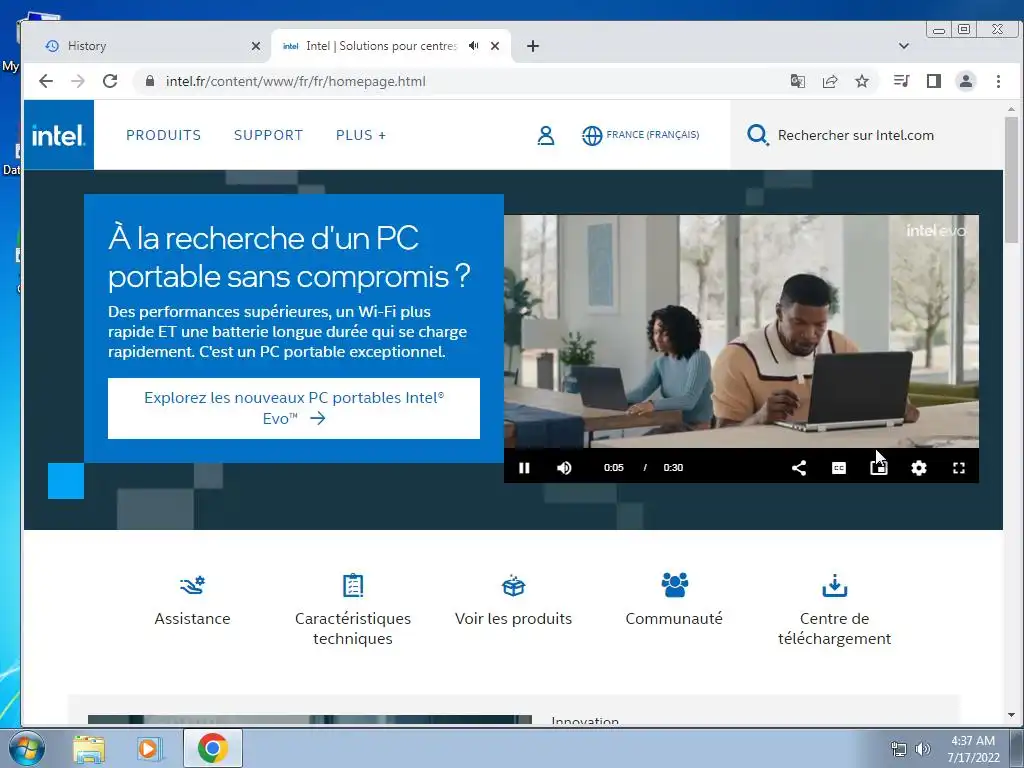Open the Assistance link
Image resolution: width=1024 pixels, height=768 pixels.
point(192,618)
